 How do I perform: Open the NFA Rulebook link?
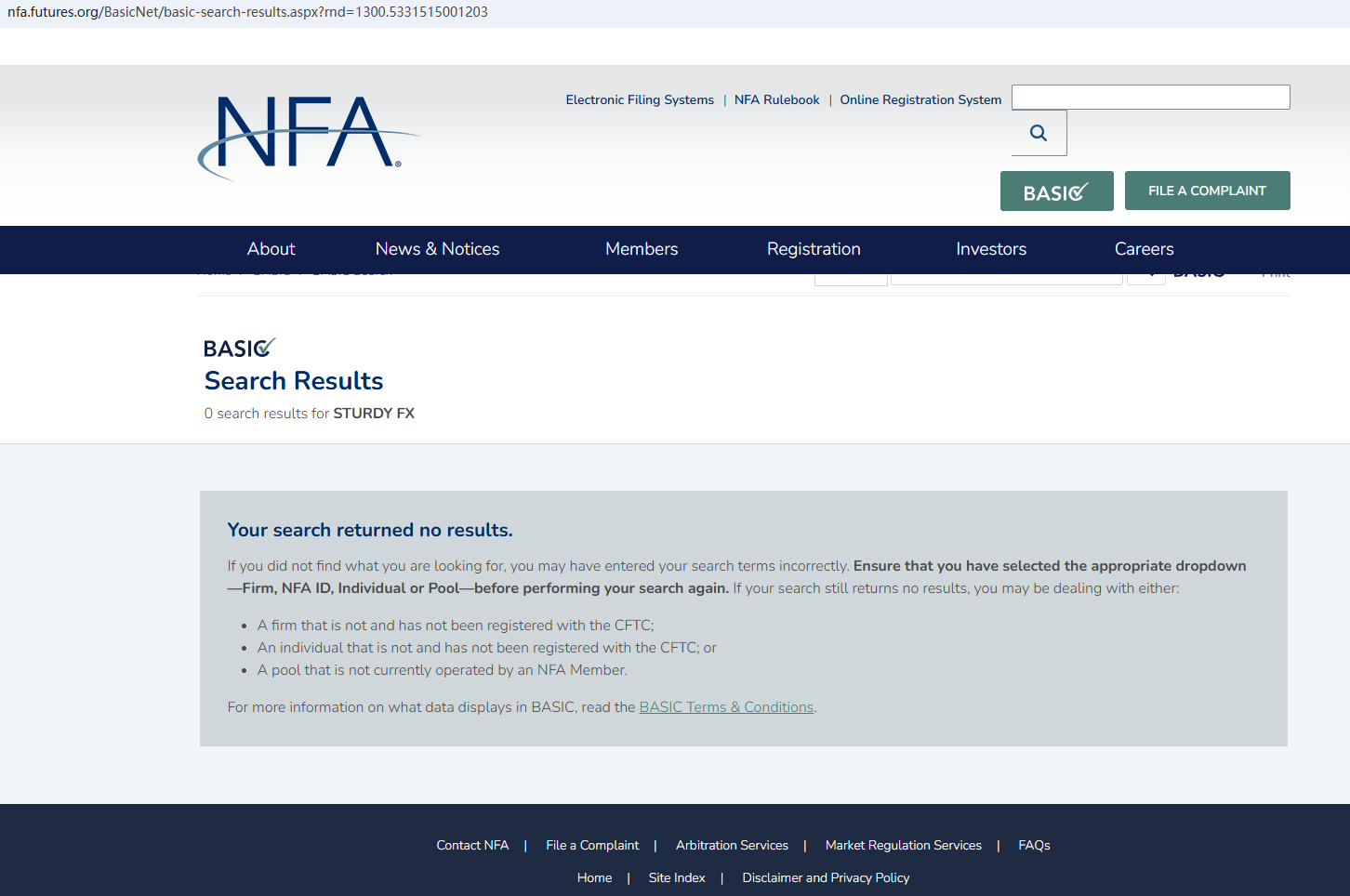click(x=776, y=99)
